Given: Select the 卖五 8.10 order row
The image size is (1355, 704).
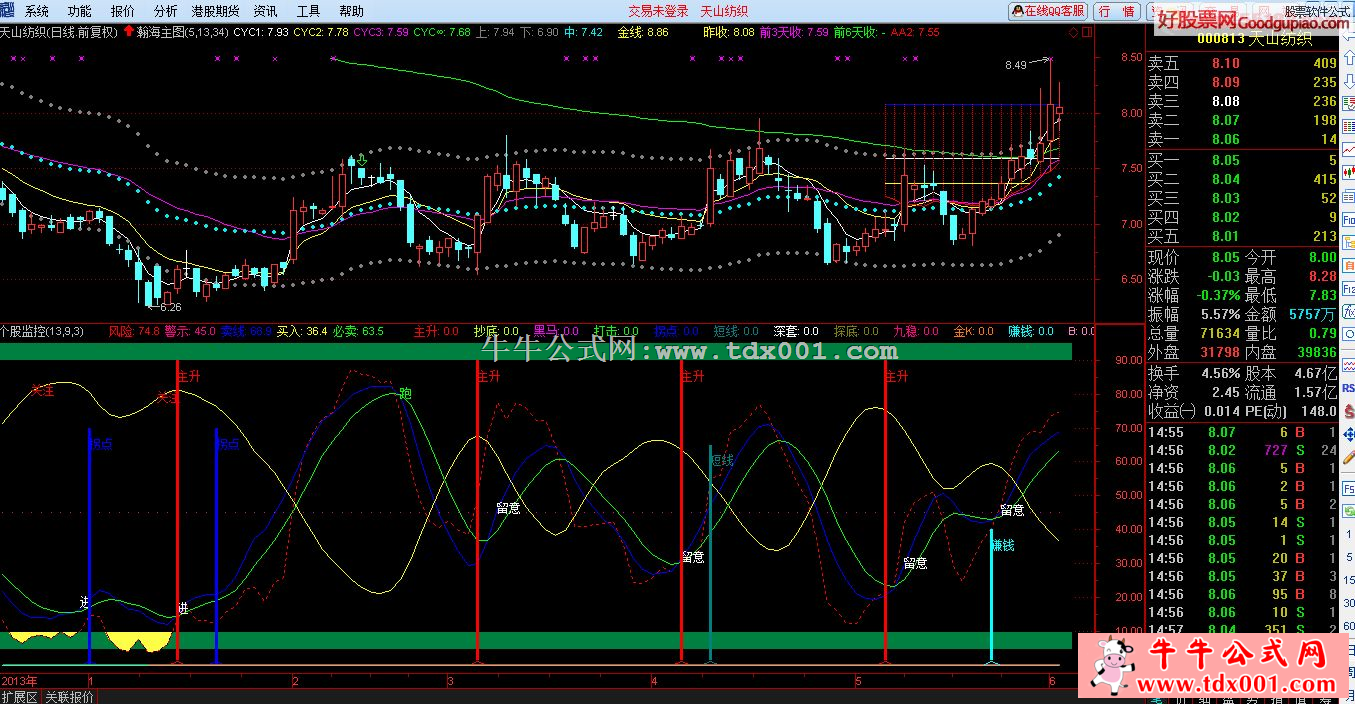Looking at the screenshot, I should tap(1242, 63).
